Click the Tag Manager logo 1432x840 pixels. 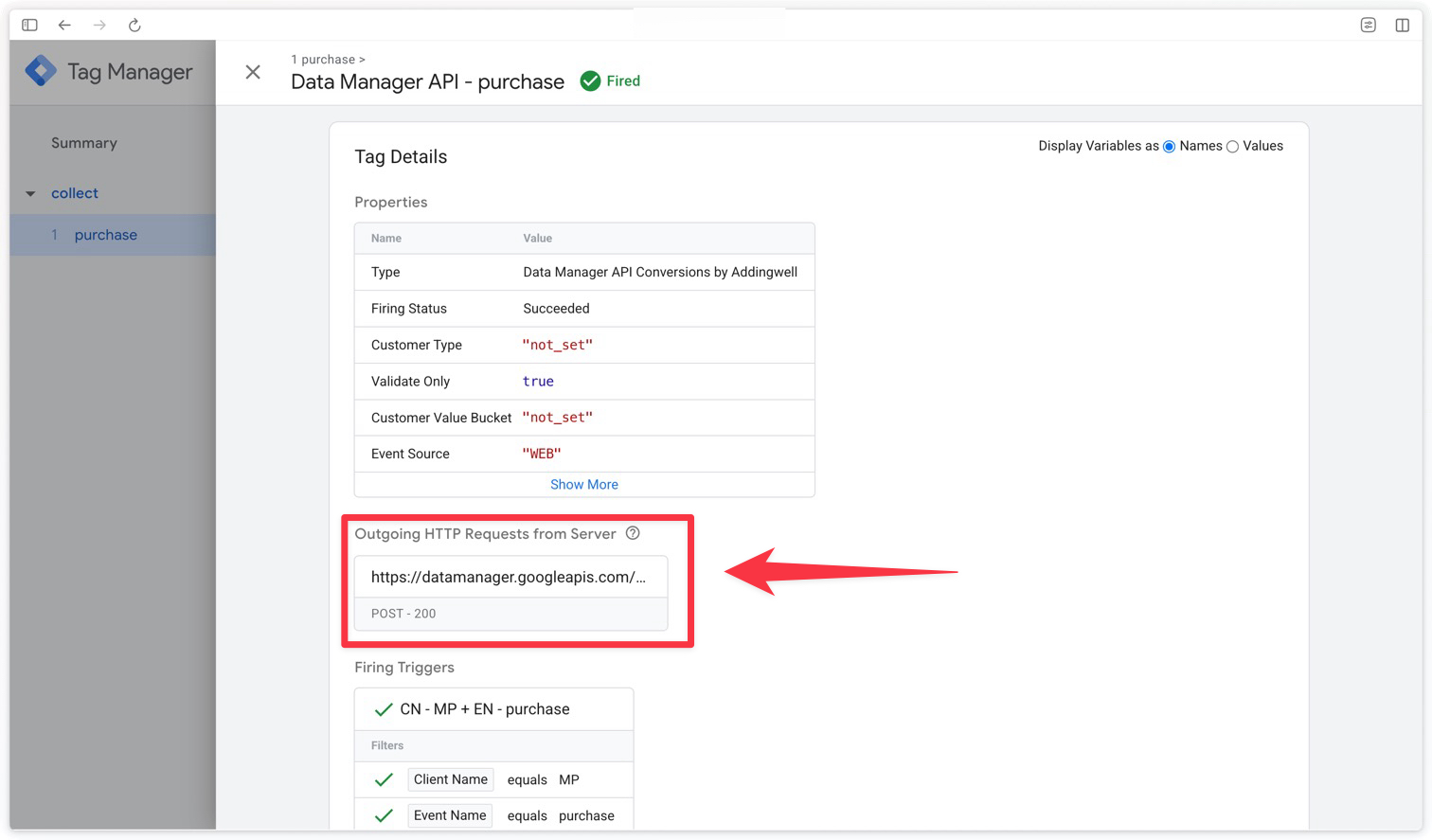(42, 71)
